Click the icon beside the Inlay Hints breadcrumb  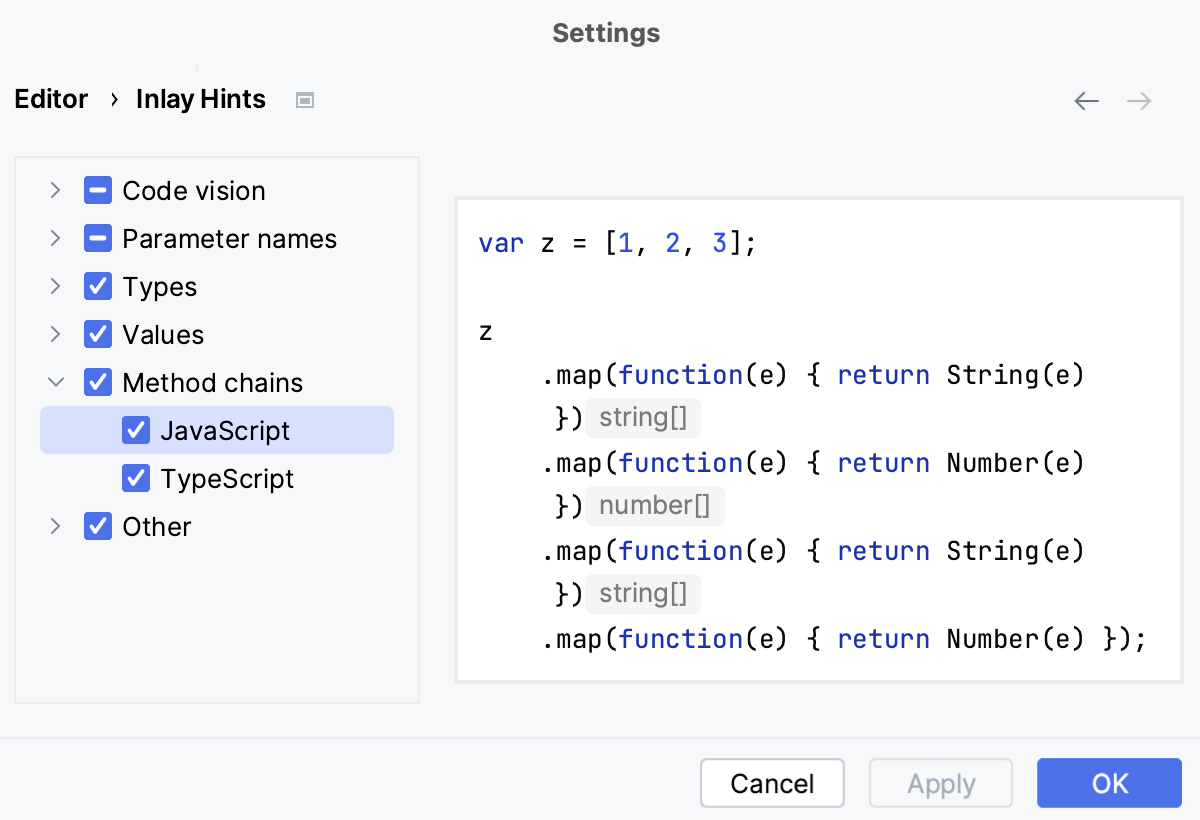(304, 99)
